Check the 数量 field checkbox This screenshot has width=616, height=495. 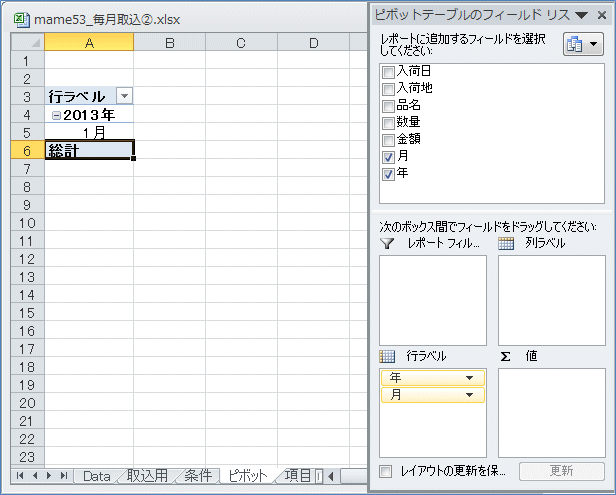coord(388,123)
